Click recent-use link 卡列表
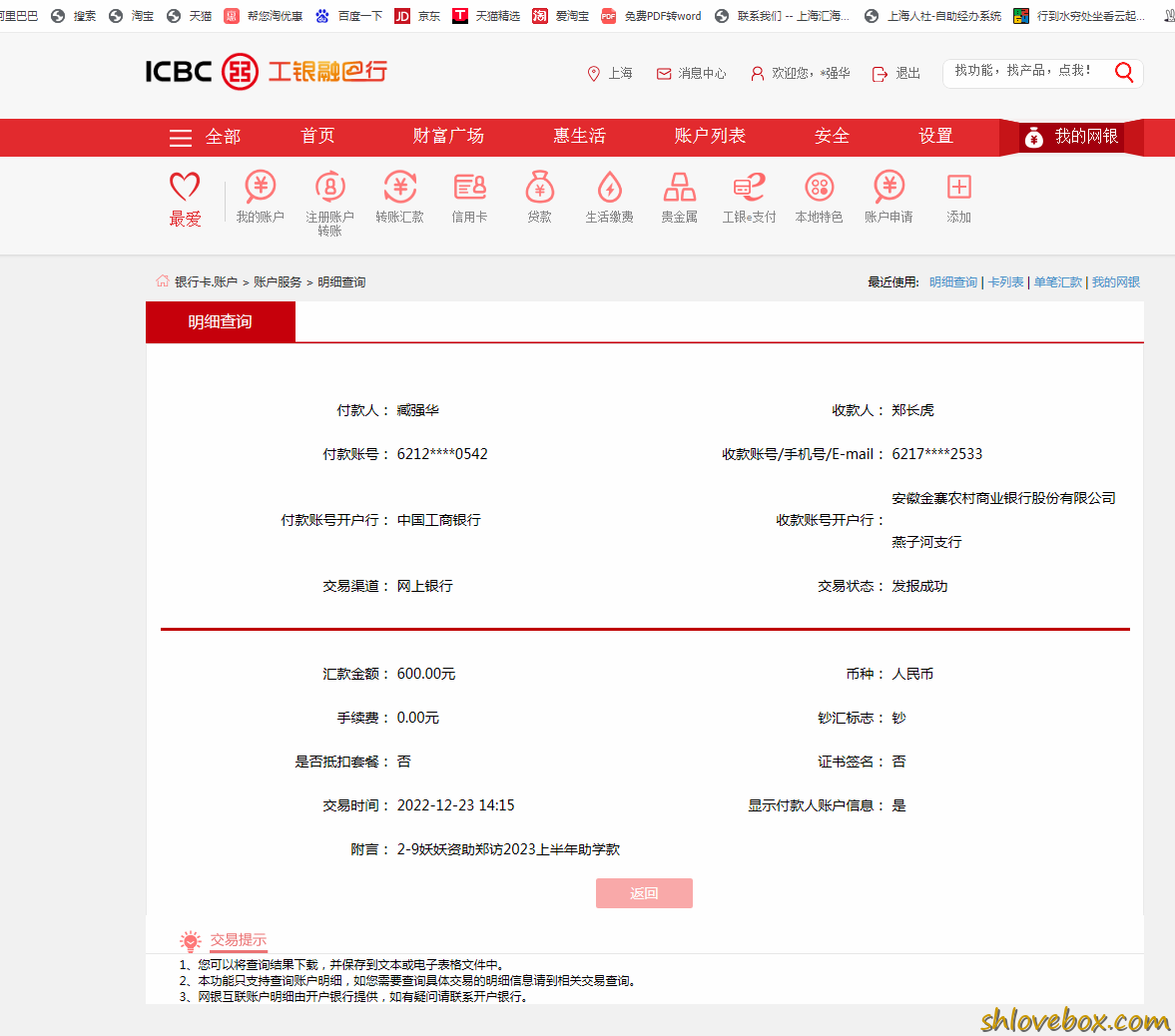The height and width of the screenshot is (1036, 1175). (1005, 281)
